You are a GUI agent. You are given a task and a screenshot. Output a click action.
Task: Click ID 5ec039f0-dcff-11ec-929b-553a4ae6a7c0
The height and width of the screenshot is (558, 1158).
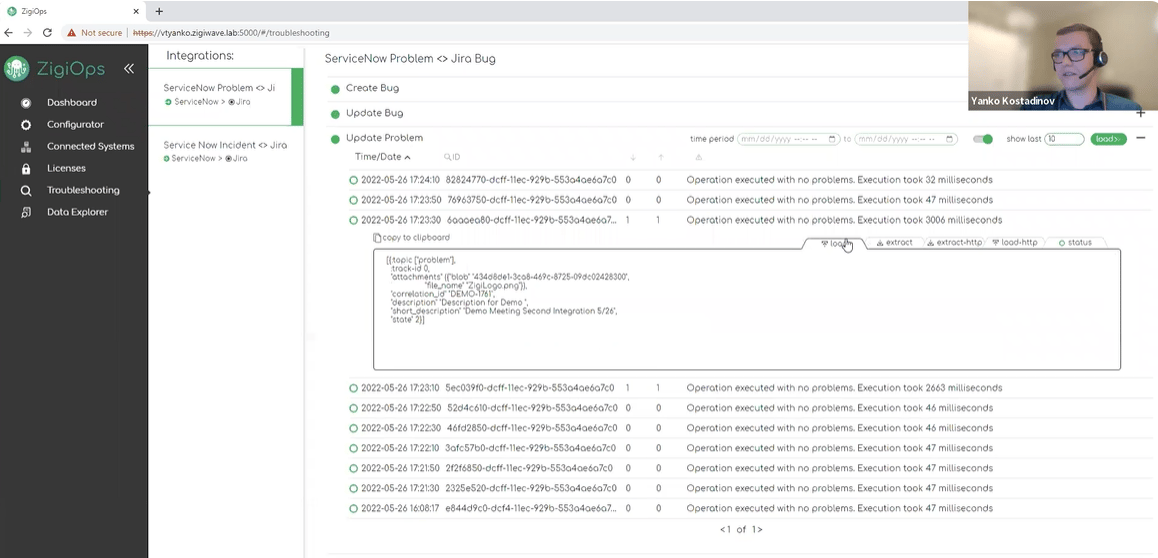point(530,388)
